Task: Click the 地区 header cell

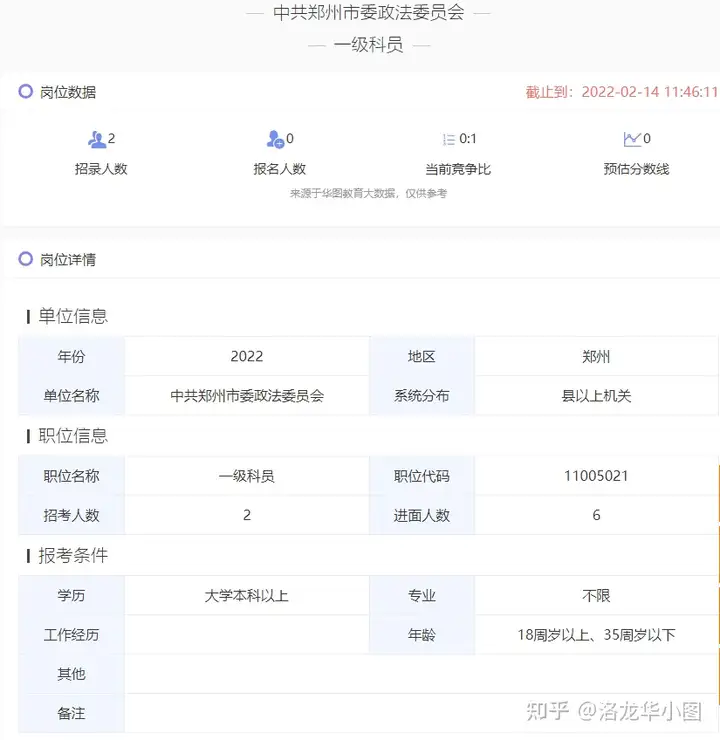Action: tap(422, 356)
